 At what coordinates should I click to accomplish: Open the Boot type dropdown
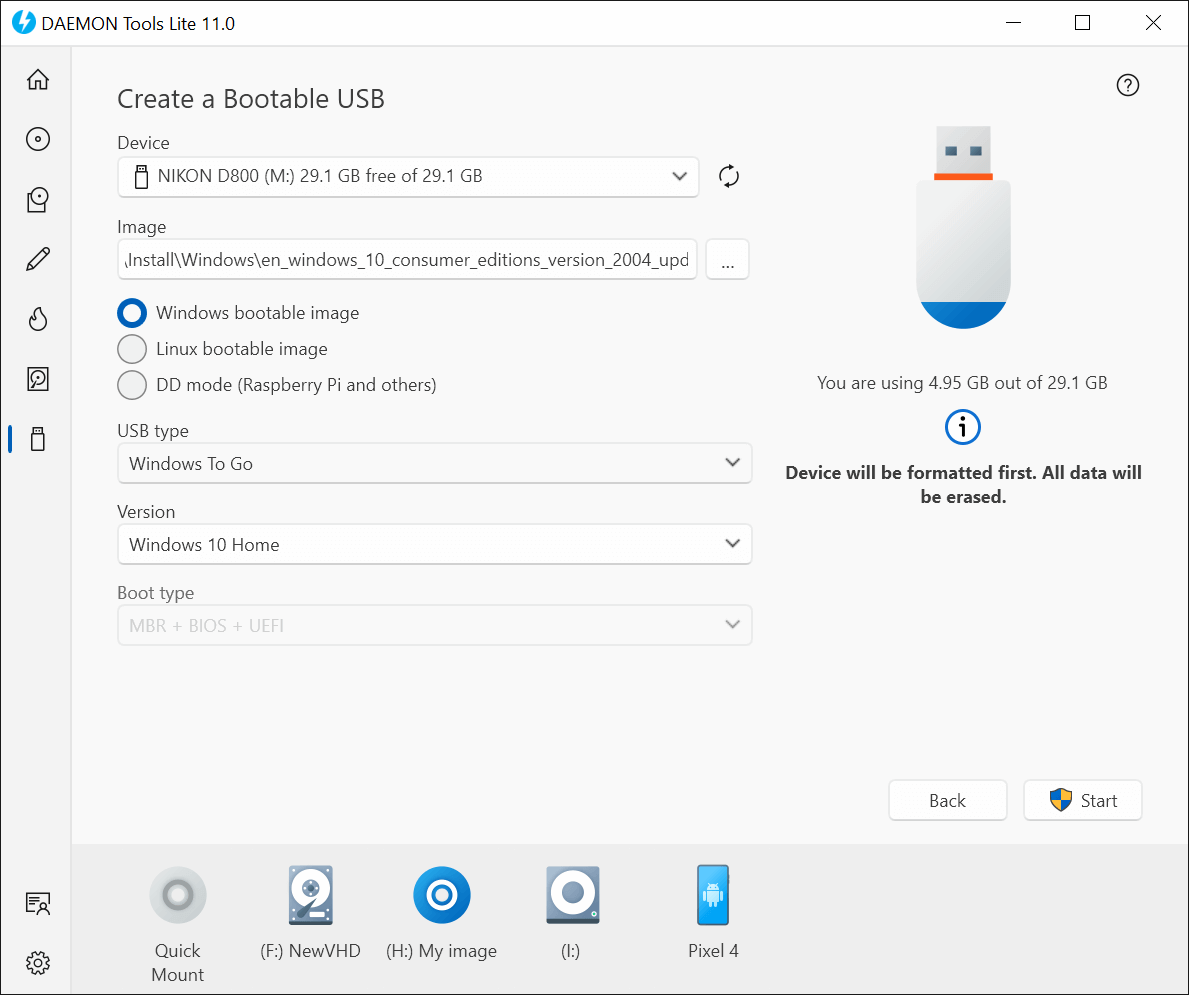tap(435, 626)
